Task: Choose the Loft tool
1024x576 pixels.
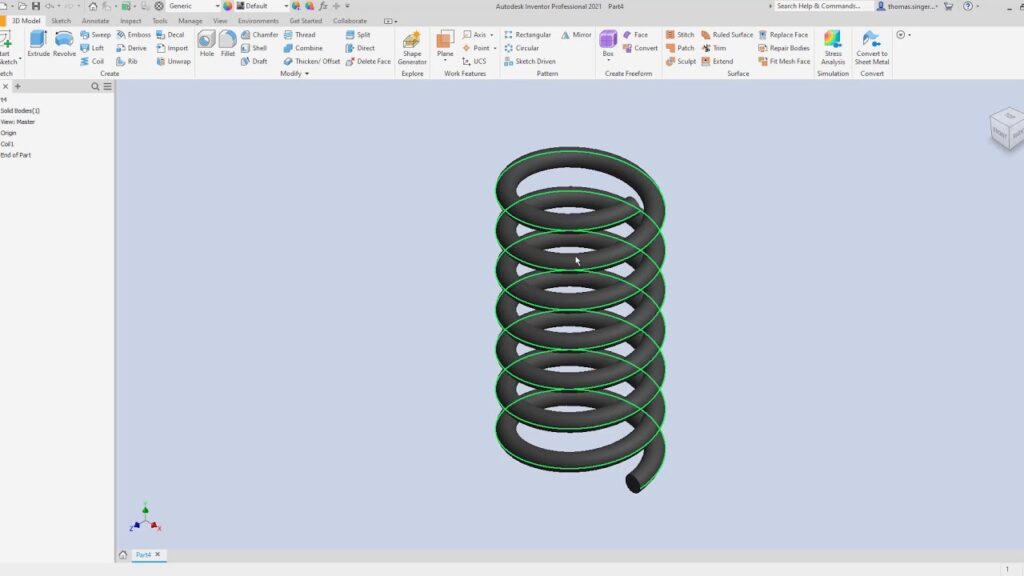Action: pos(92,48)
